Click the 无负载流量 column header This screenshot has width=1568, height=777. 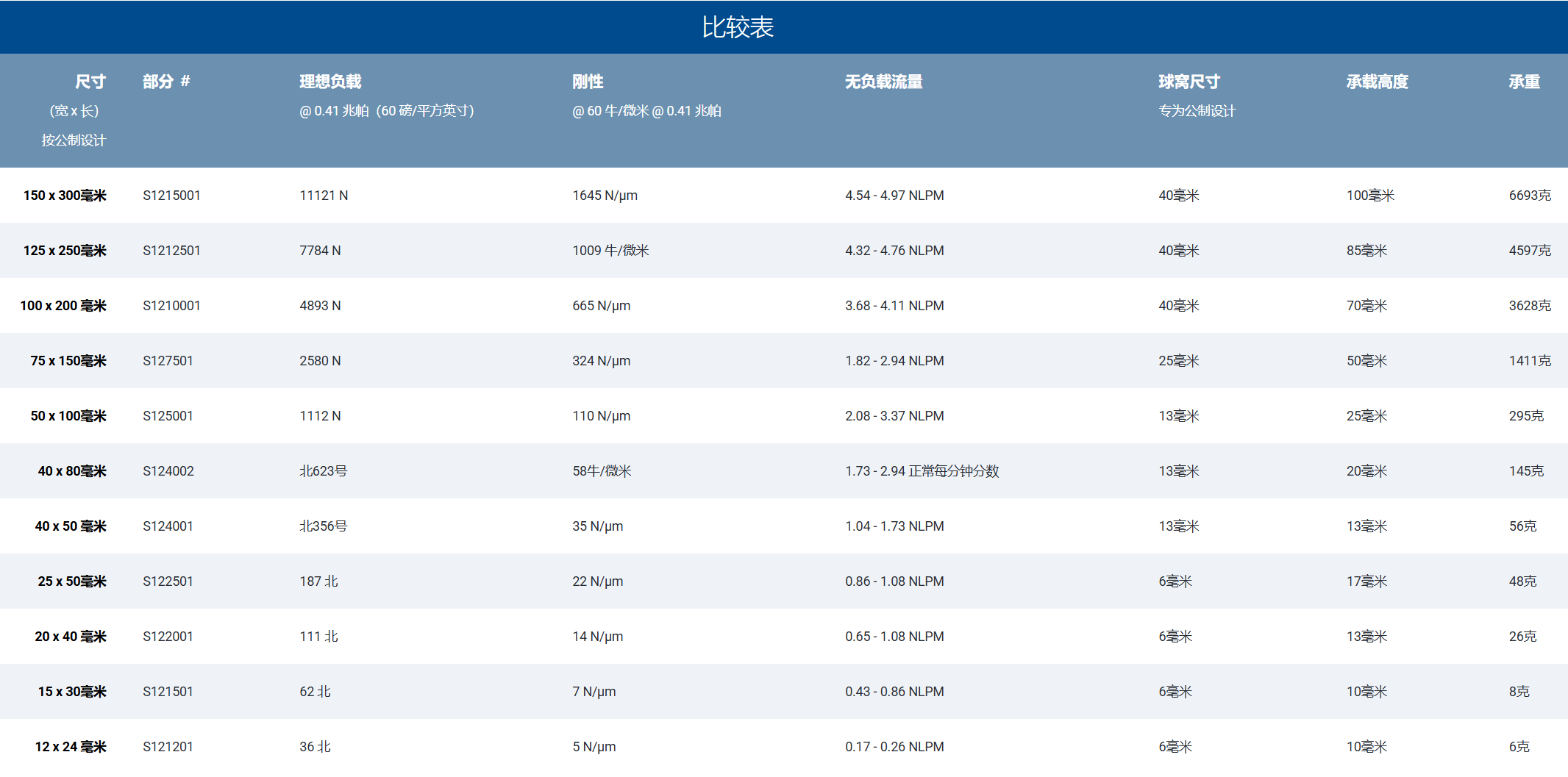point(883,82)
